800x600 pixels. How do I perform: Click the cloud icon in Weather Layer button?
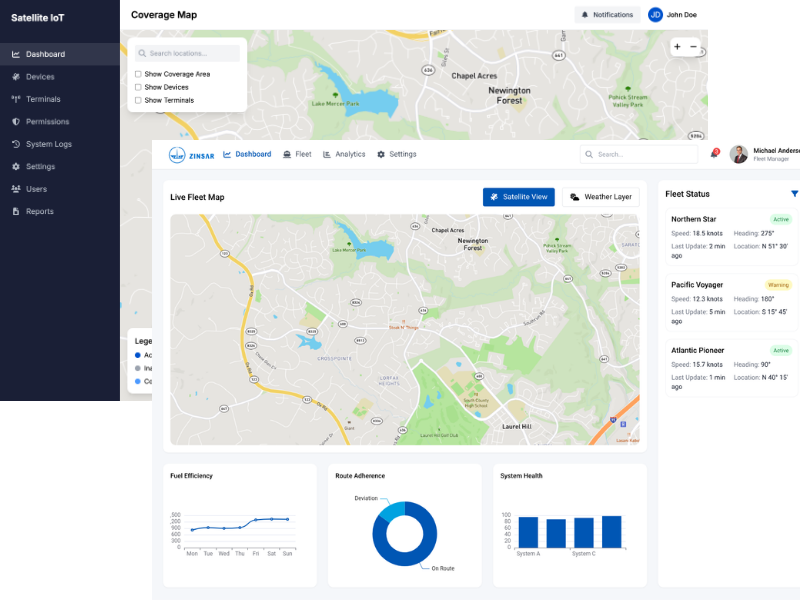click(574, 197)
